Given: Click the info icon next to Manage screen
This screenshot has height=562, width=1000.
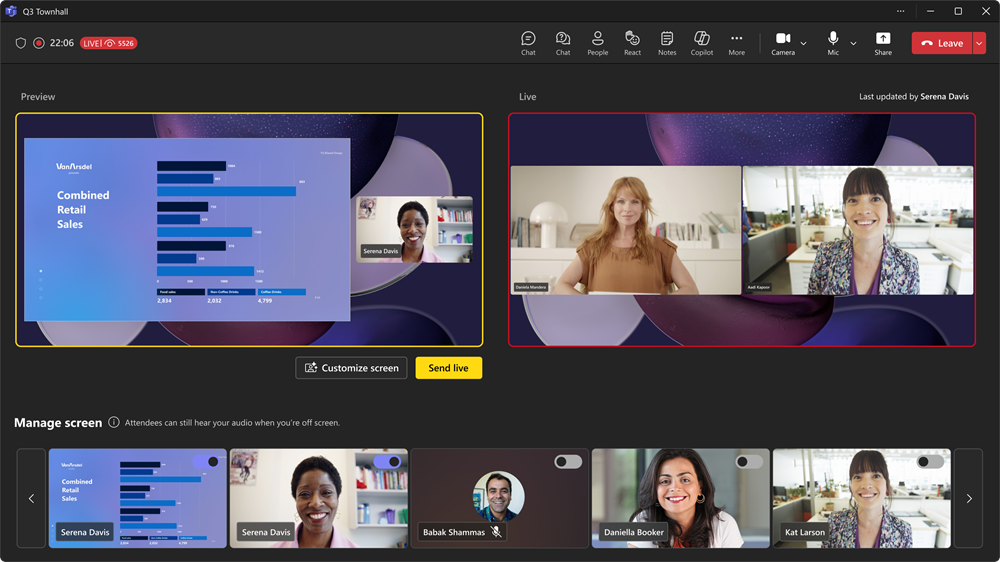Looking at the screenshot, I should coord(114,422).
